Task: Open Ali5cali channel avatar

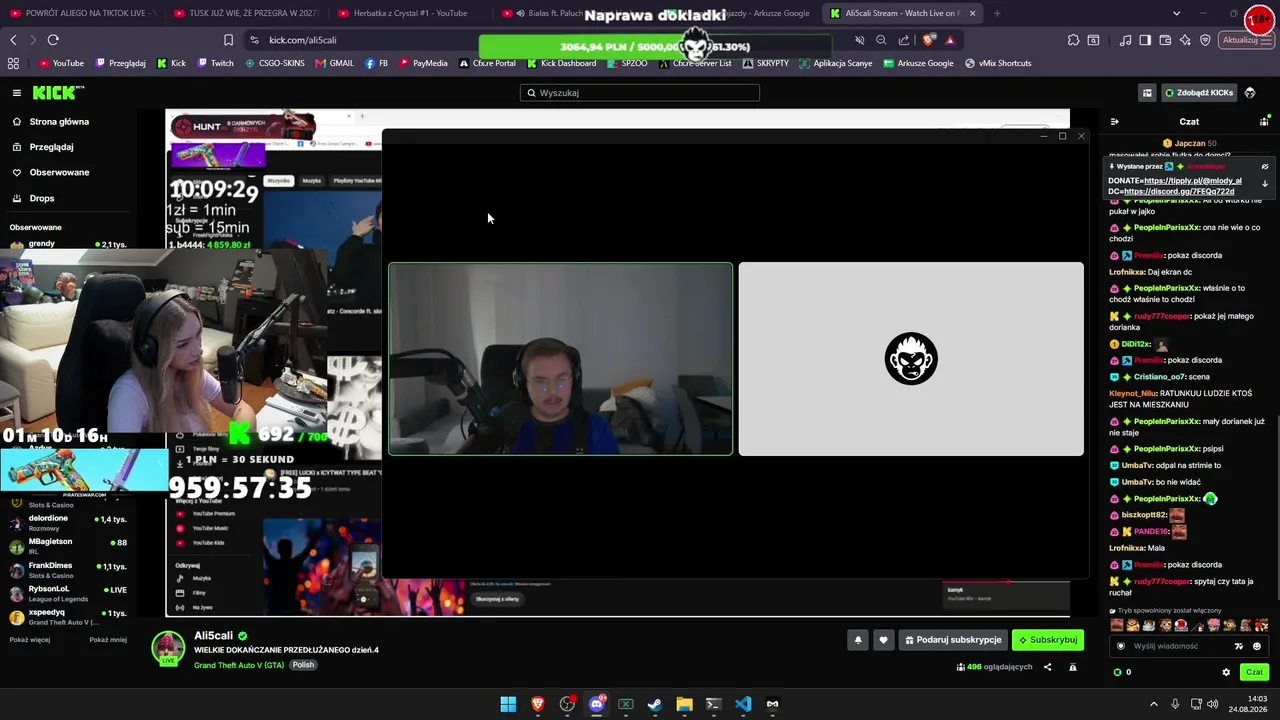Action: (x=168, y=647)
